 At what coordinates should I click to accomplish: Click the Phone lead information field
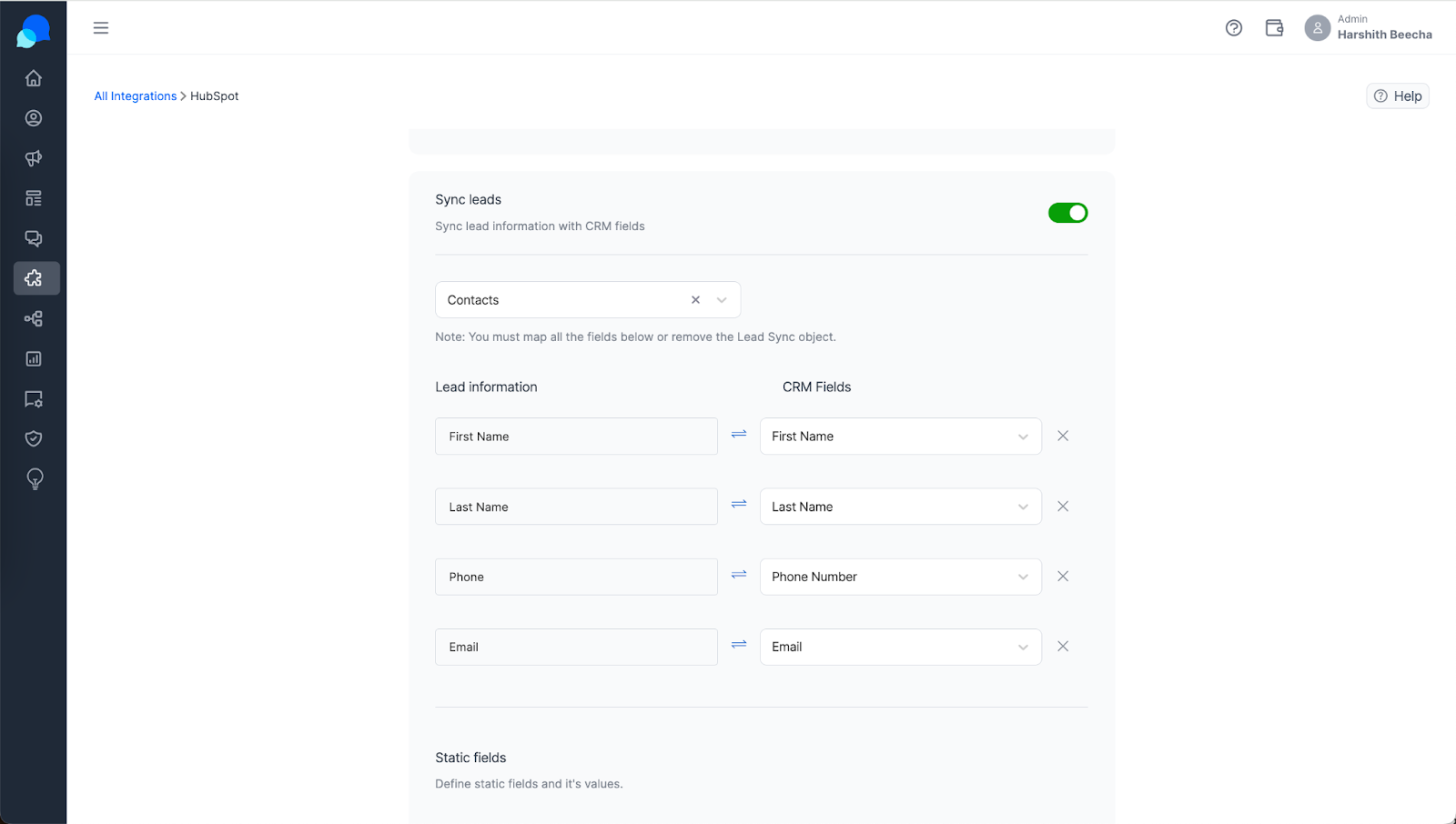point(576,577)
